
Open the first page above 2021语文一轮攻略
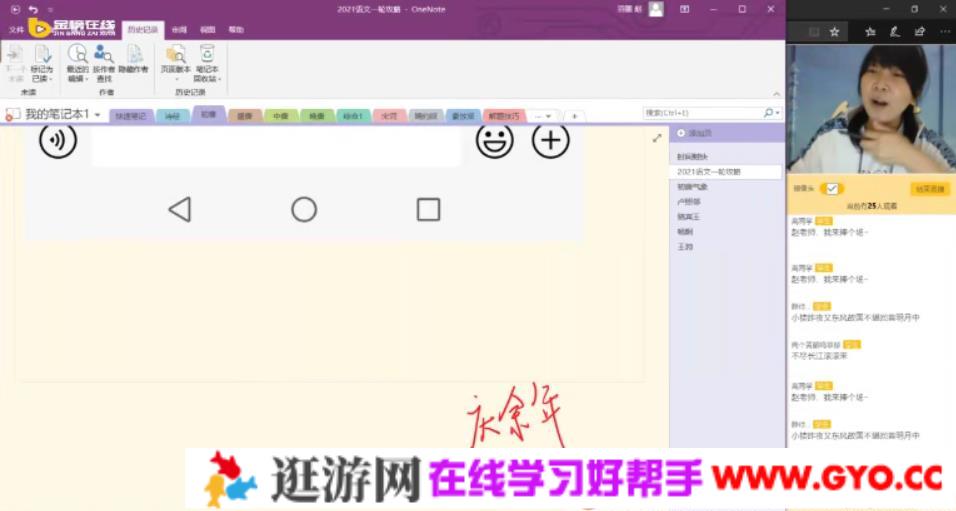(x=692, y=157)
